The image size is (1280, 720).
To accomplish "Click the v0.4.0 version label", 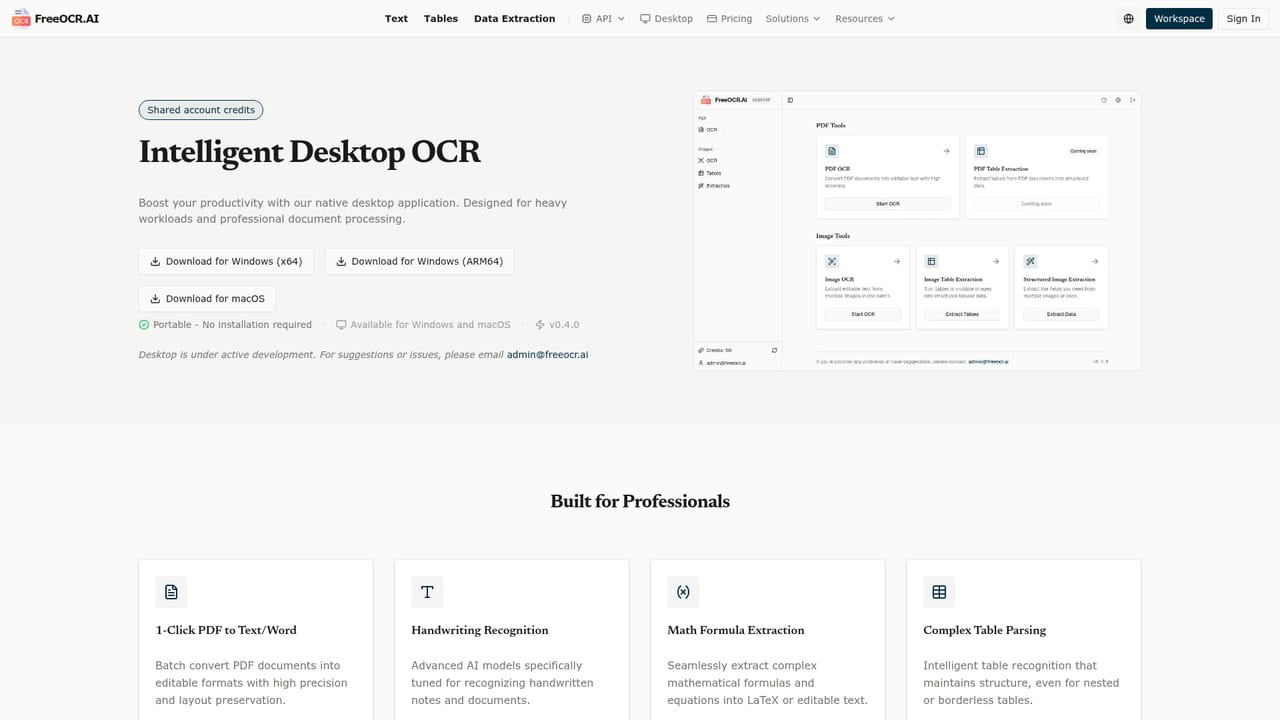I will click(x=564, y=324).
